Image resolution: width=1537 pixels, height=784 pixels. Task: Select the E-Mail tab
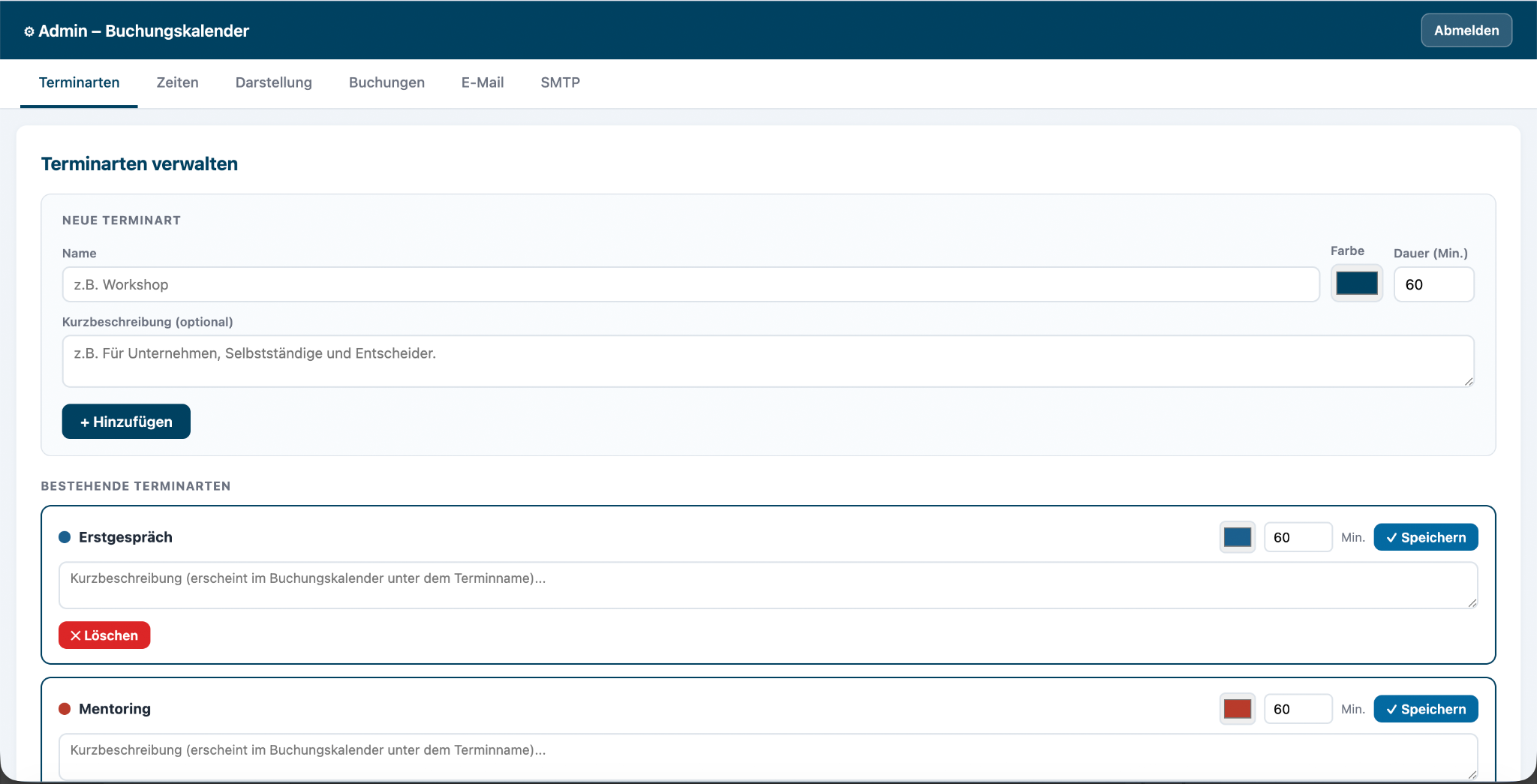pyautogui.click(x=483, y=83)
